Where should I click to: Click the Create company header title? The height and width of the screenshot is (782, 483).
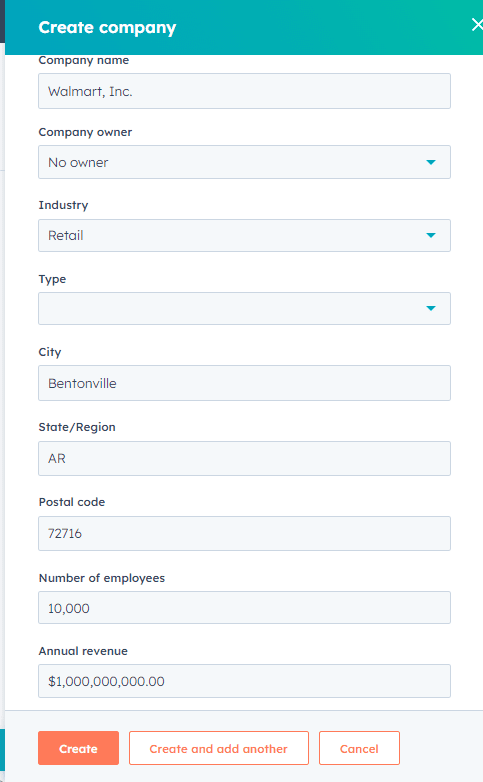tap(107, 27)
